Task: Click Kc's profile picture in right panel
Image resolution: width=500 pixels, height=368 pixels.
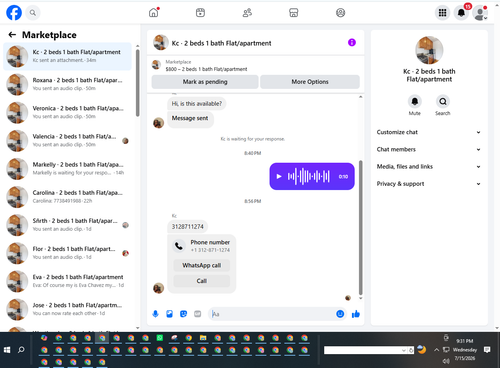Action: (429, 50)
